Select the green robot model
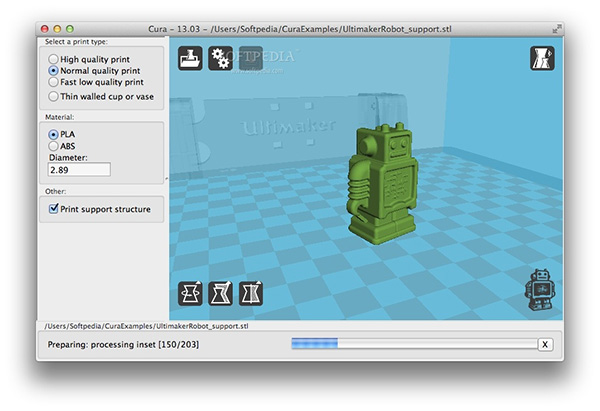 (382, 183)
